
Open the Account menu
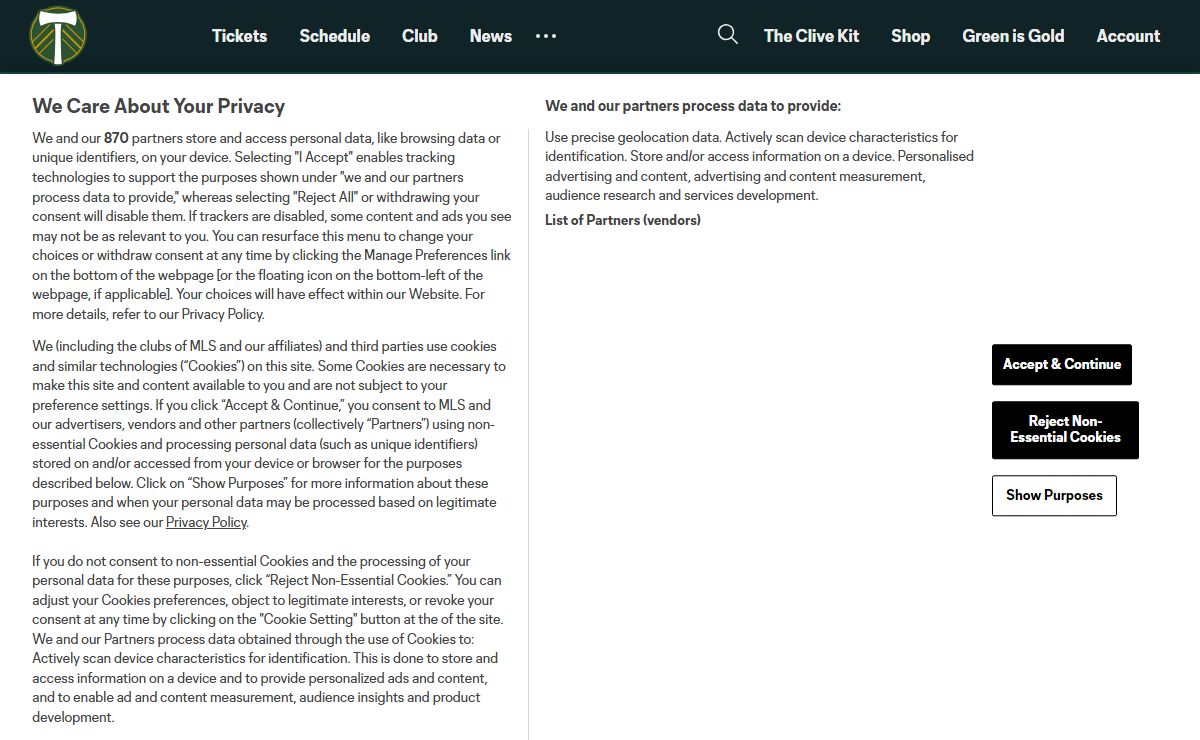click(x=1128, y=36)
